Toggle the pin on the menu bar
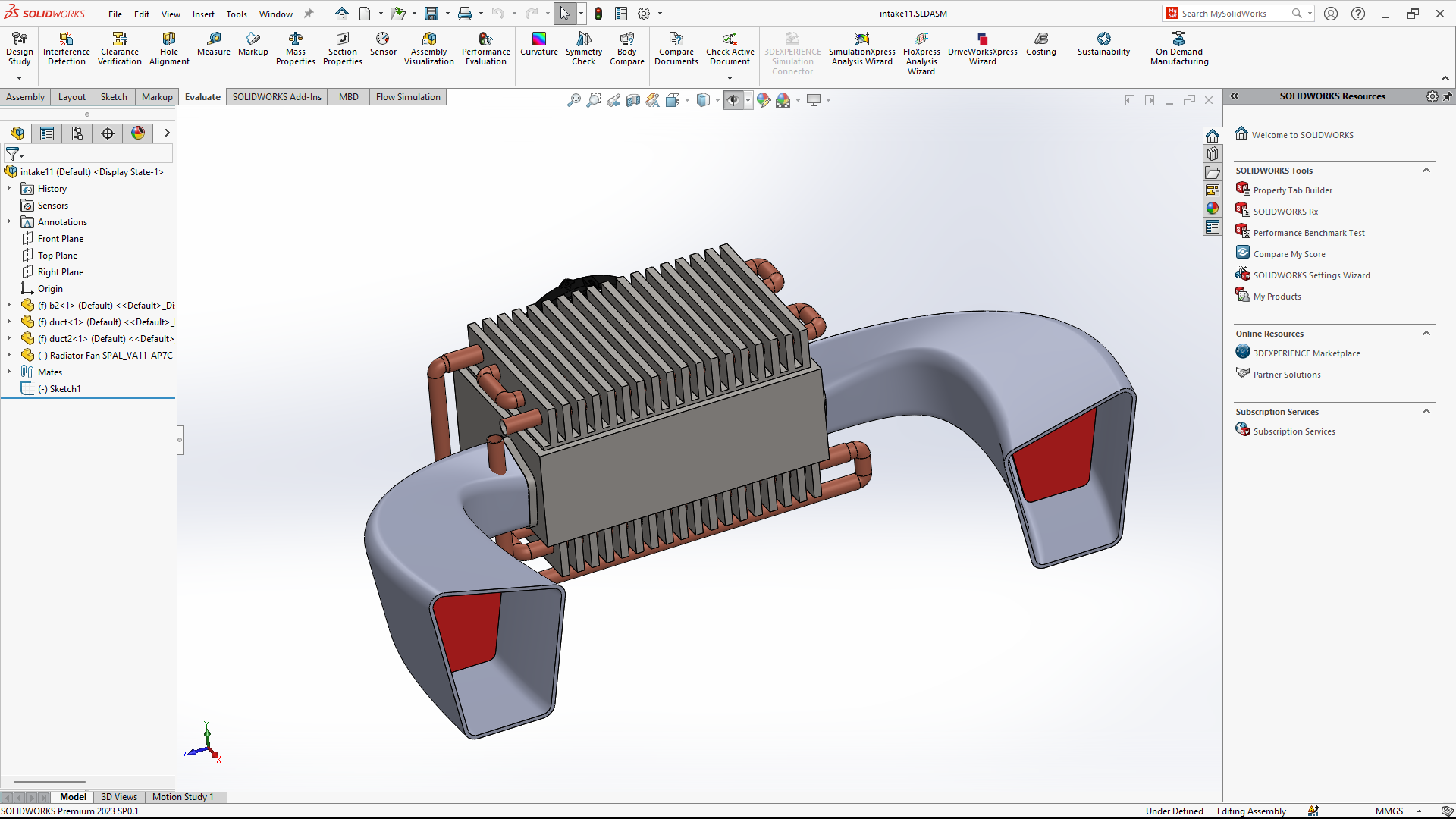Viewport: 1456px width, 819px height. 309,14
